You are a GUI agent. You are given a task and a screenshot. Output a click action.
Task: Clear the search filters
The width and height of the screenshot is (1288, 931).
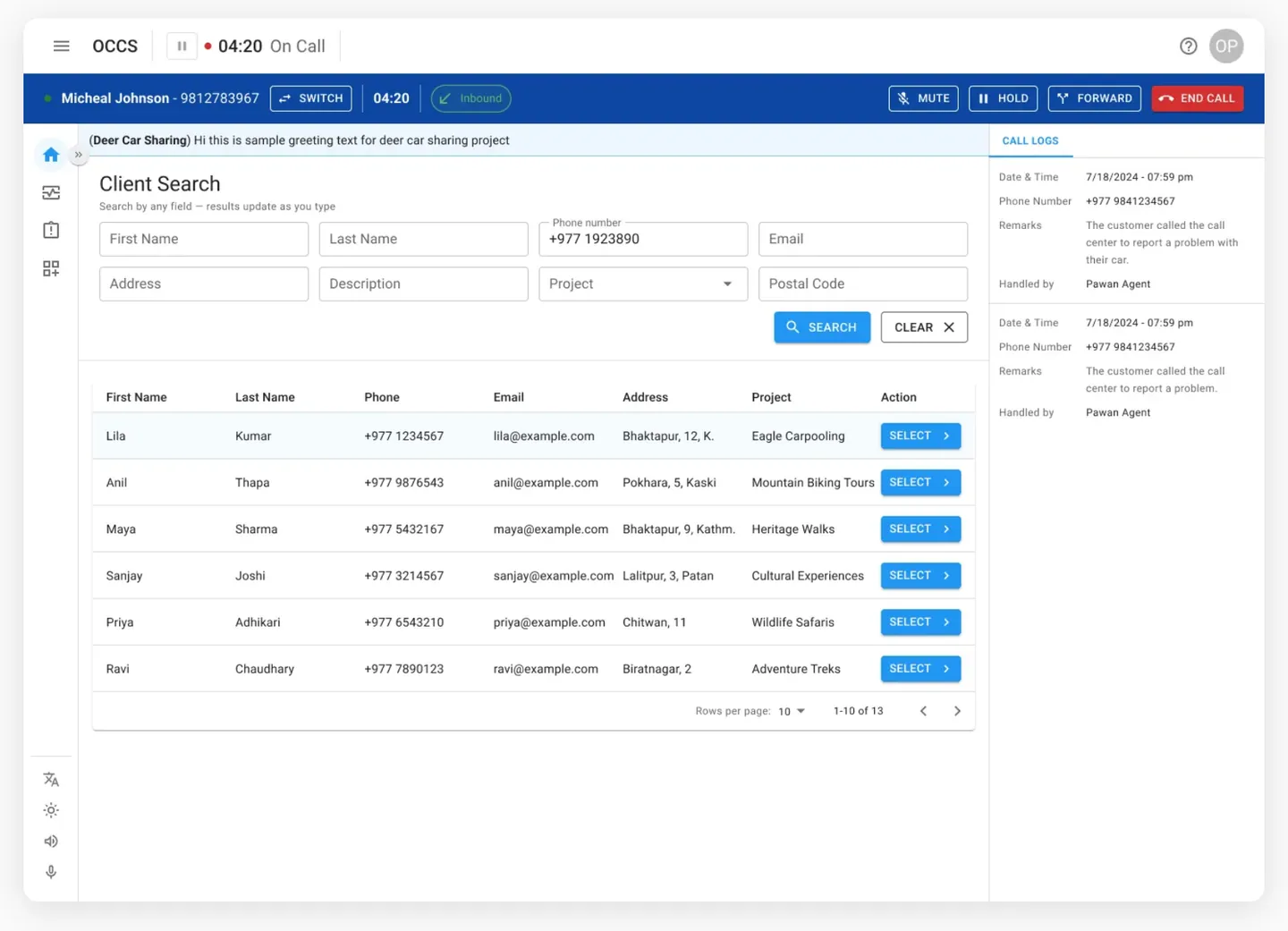tap(924, 327)
